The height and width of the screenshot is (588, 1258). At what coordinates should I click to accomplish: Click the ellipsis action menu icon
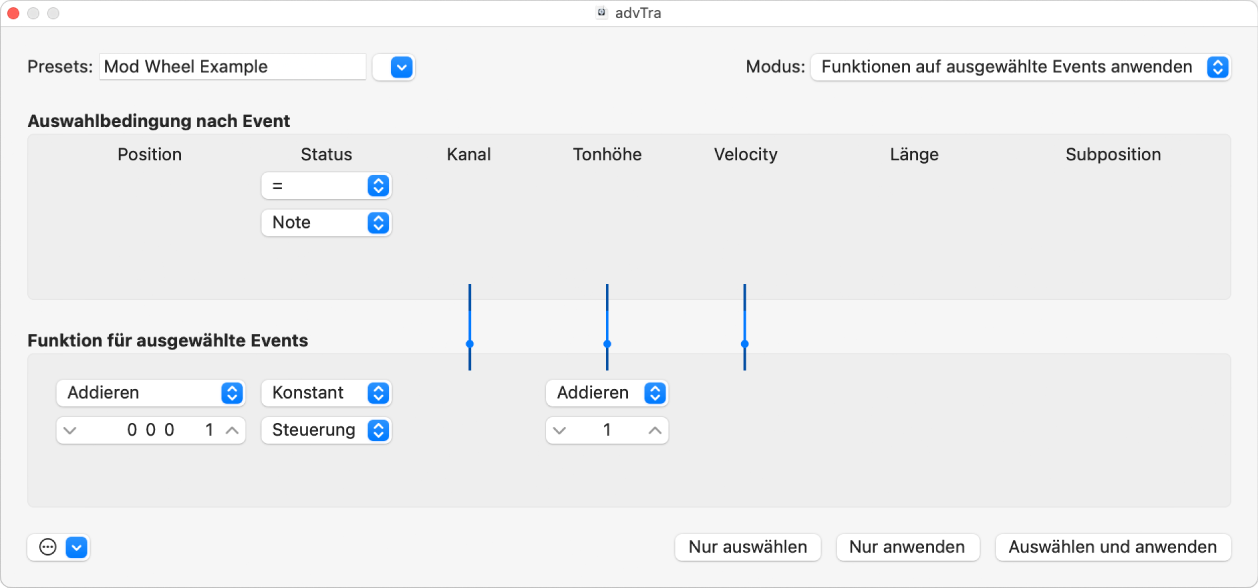pyautogui.click(x=48, y=547)
